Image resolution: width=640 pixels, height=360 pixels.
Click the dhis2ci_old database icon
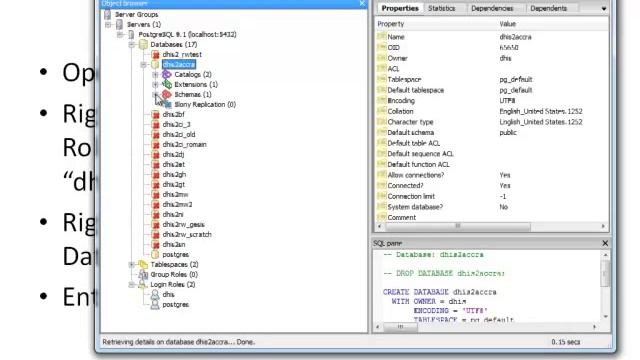click(x=155, y=135)
